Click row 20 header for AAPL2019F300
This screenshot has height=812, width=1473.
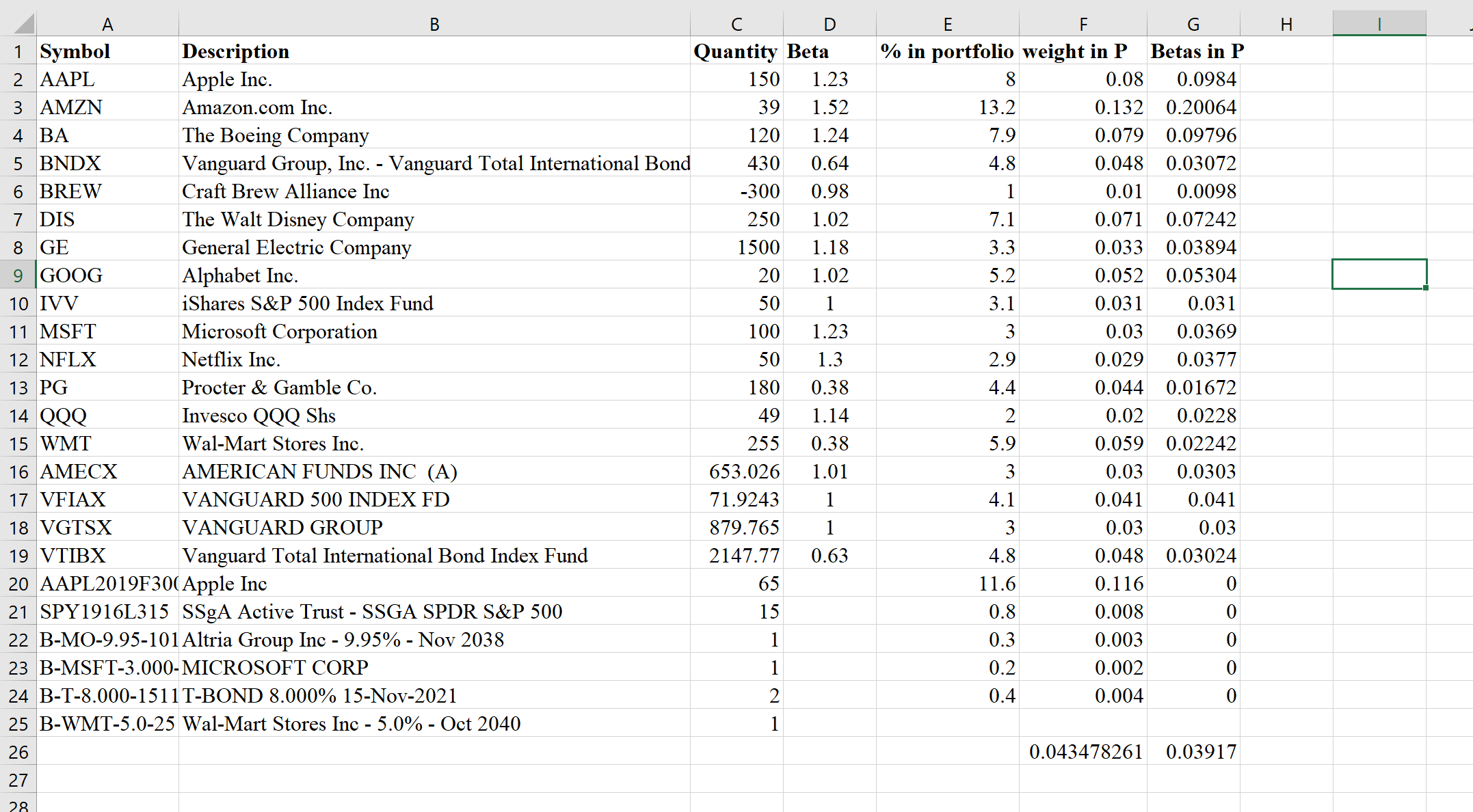(x=18, y=583)
